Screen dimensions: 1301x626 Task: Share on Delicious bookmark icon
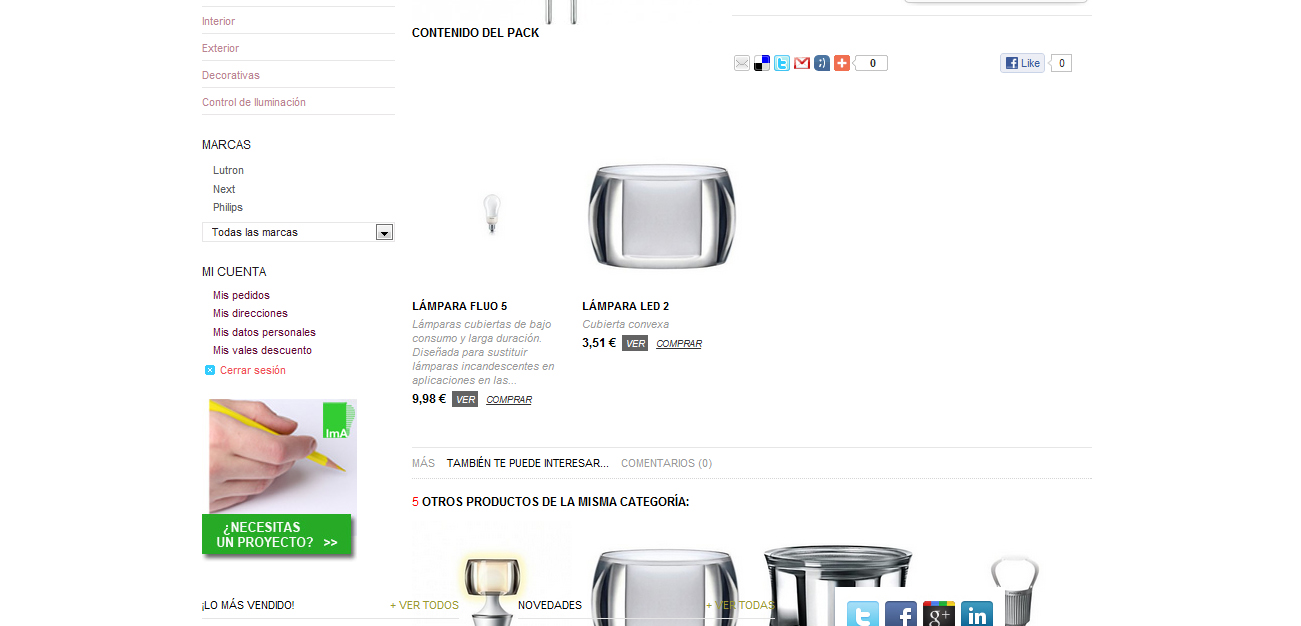(762, 63)
